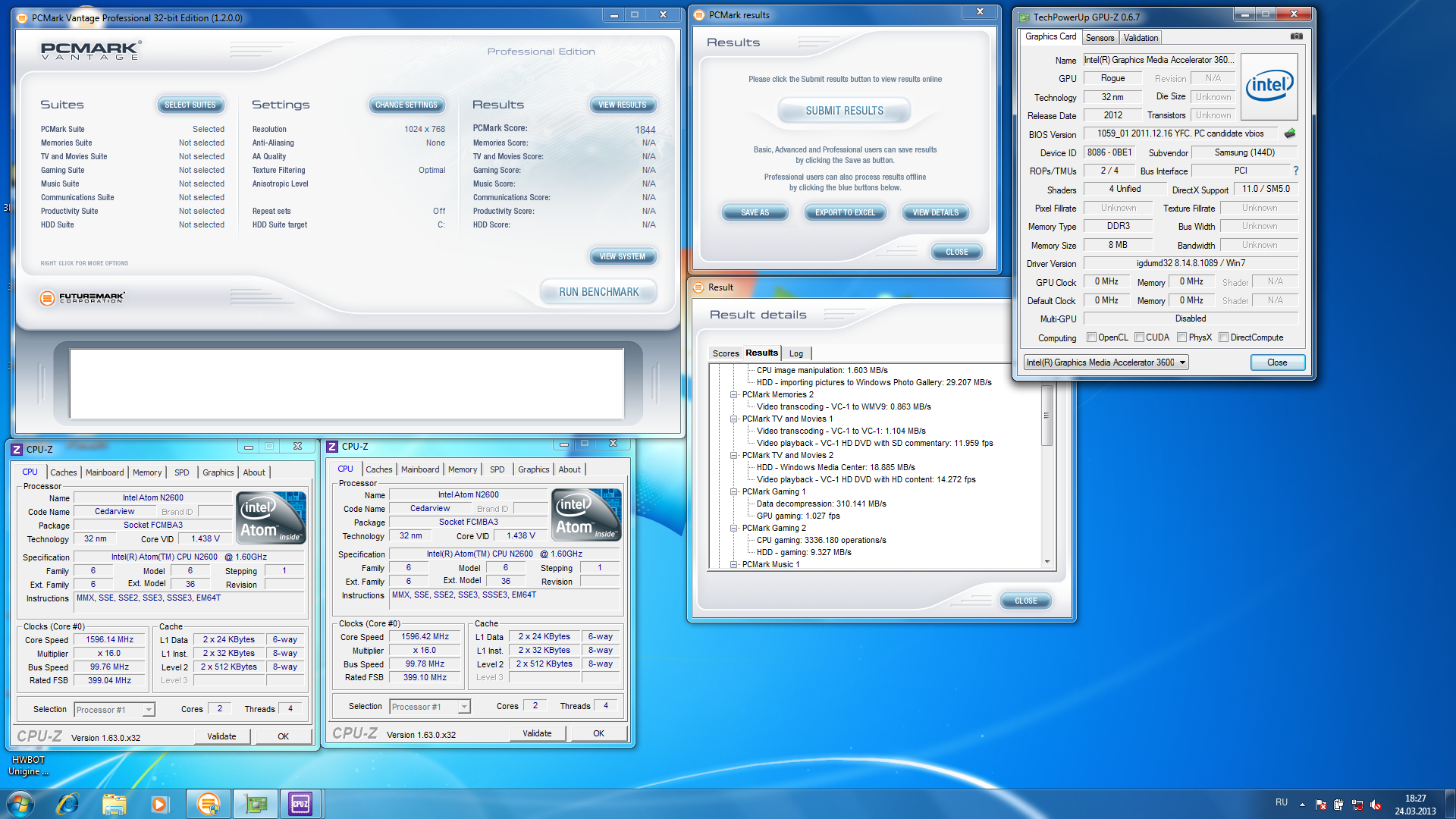Screen dimensions: 1456x819
Task: Click the SUBMIT RESULTS button
Action: (x=844, y=111)
